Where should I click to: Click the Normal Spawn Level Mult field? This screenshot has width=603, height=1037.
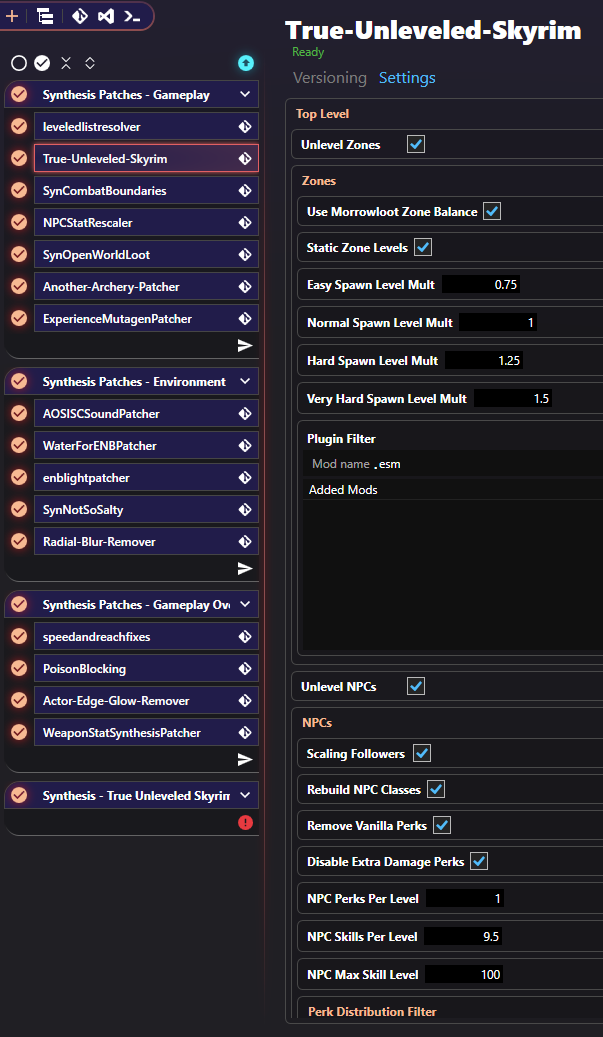coord(497,323)
